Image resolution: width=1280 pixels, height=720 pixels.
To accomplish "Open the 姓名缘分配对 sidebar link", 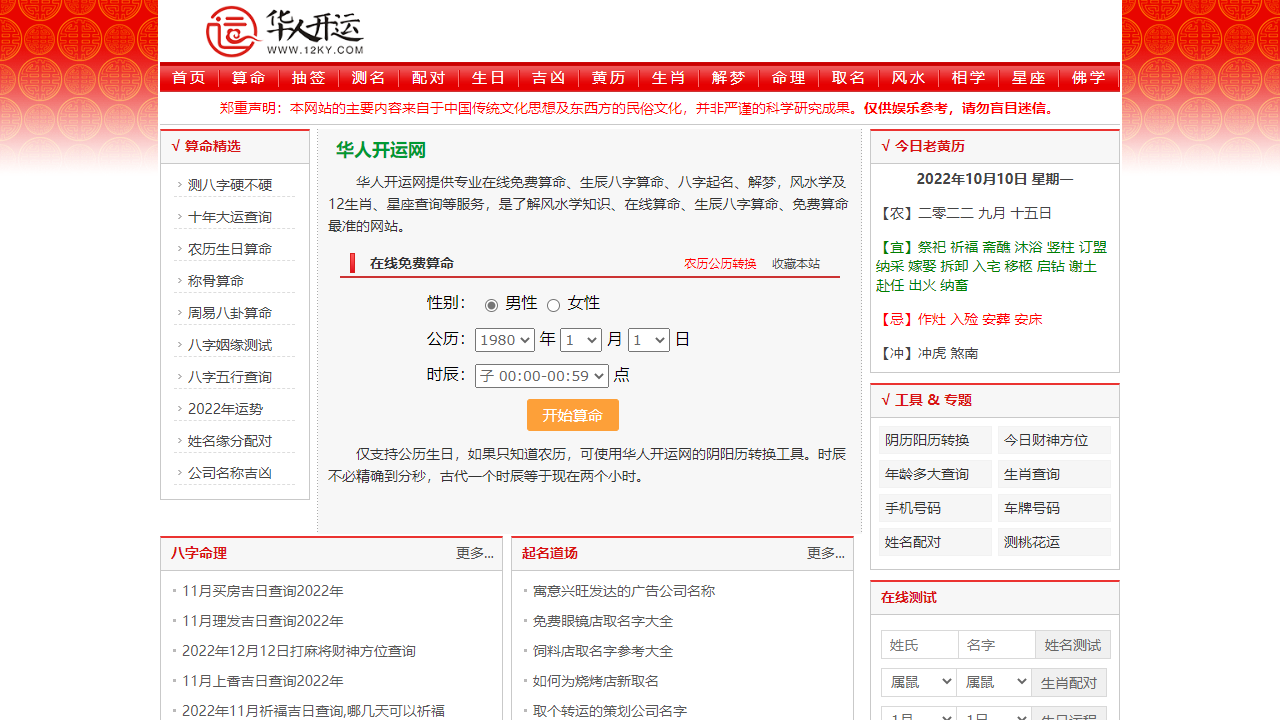I will point(230,441).
